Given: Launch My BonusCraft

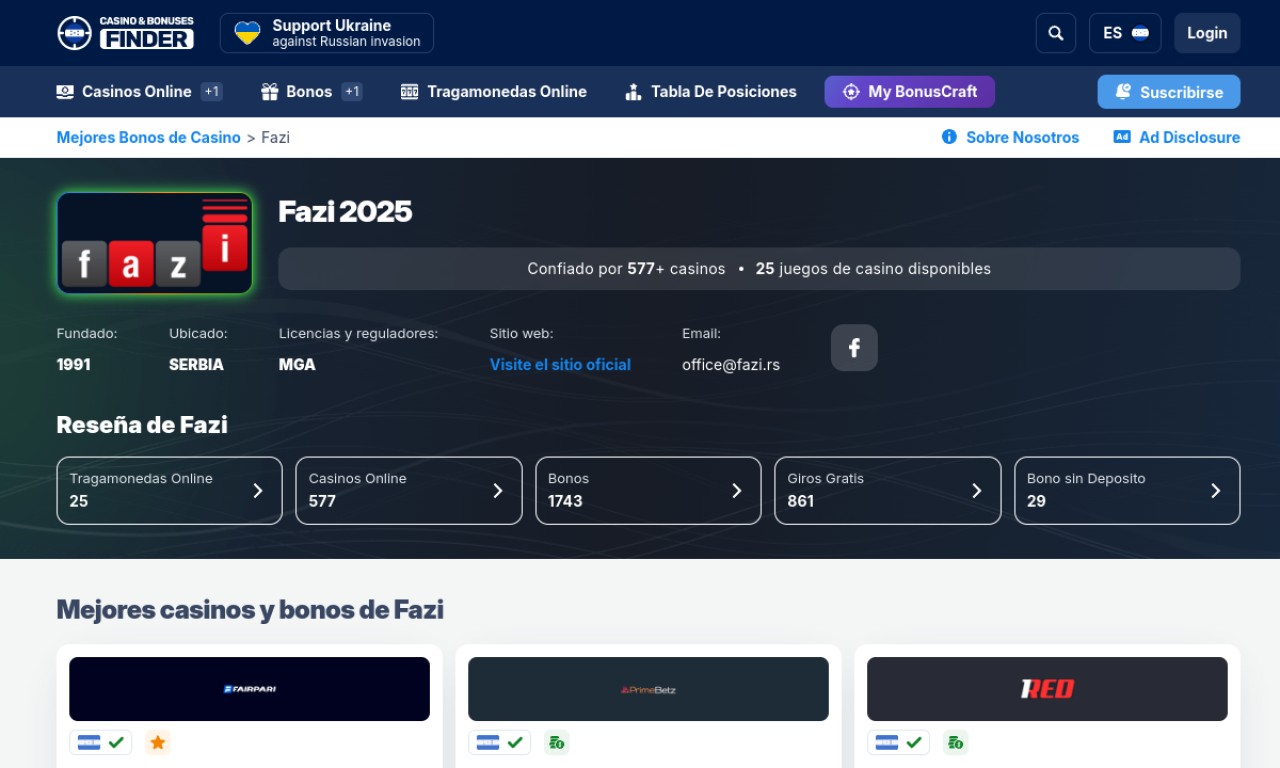Looking at the screenshot, I should [909, 92].
